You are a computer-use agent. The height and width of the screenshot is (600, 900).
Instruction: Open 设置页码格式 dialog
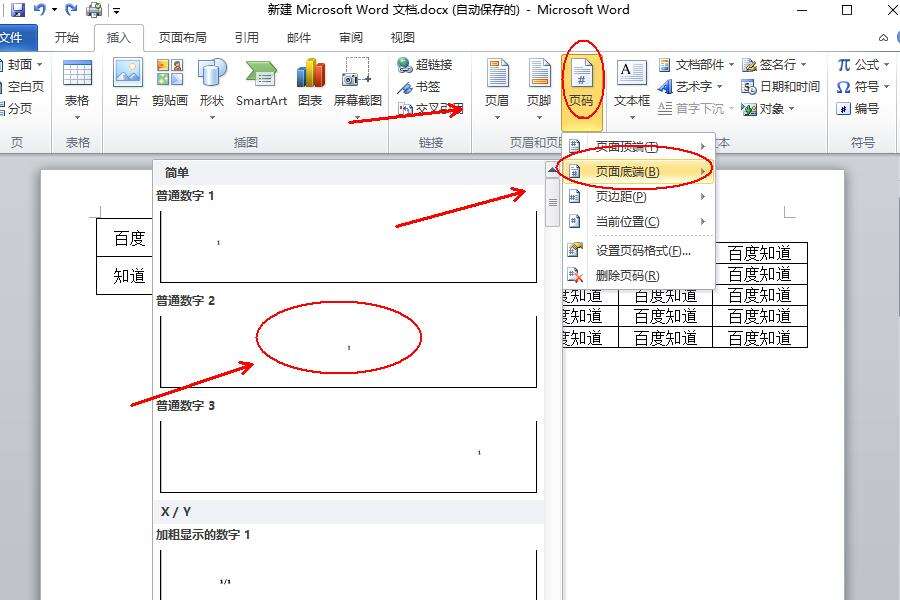(x=638, y=251)
